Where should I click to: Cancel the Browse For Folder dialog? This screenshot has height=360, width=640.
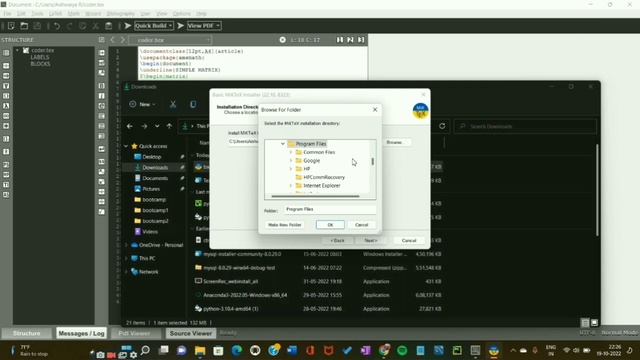(361, 225)
